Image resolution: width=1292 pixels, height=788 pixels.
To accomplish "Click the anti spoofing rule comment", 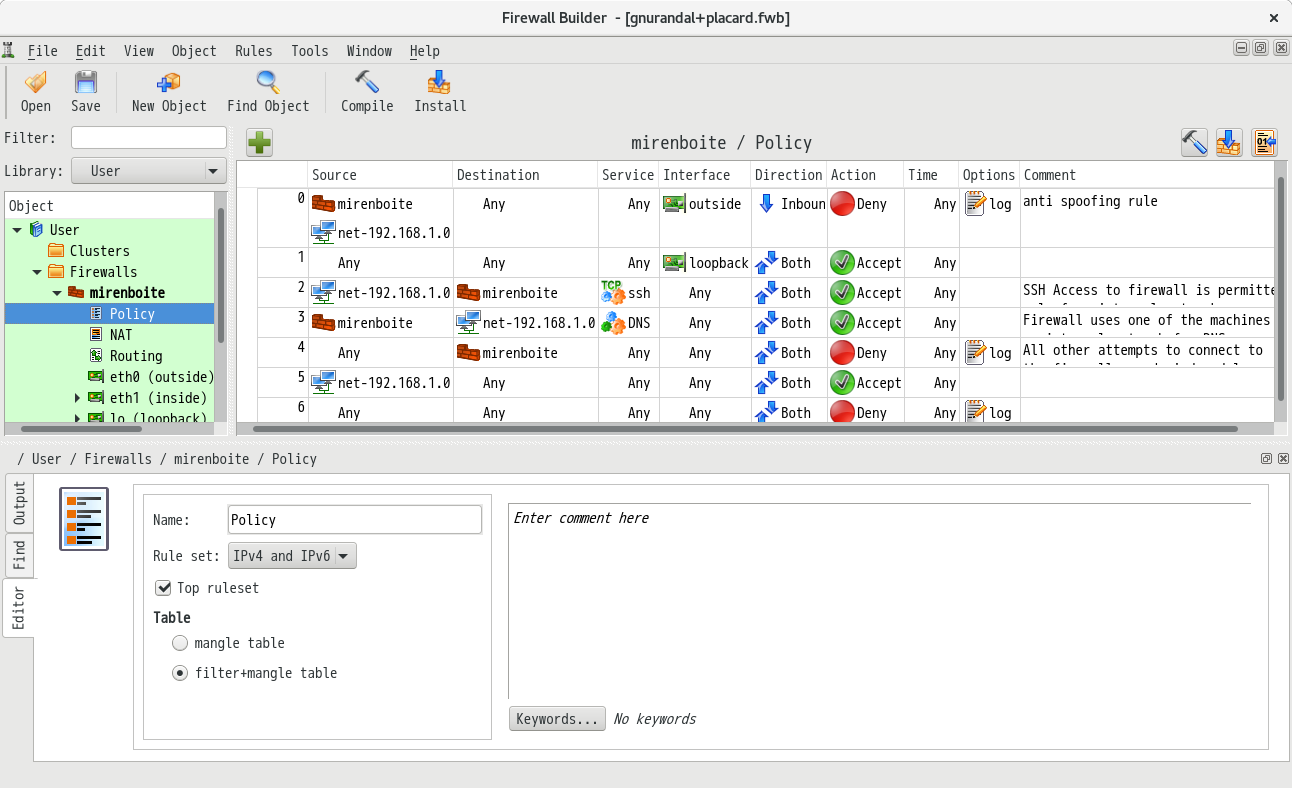I will (1091, 201).
